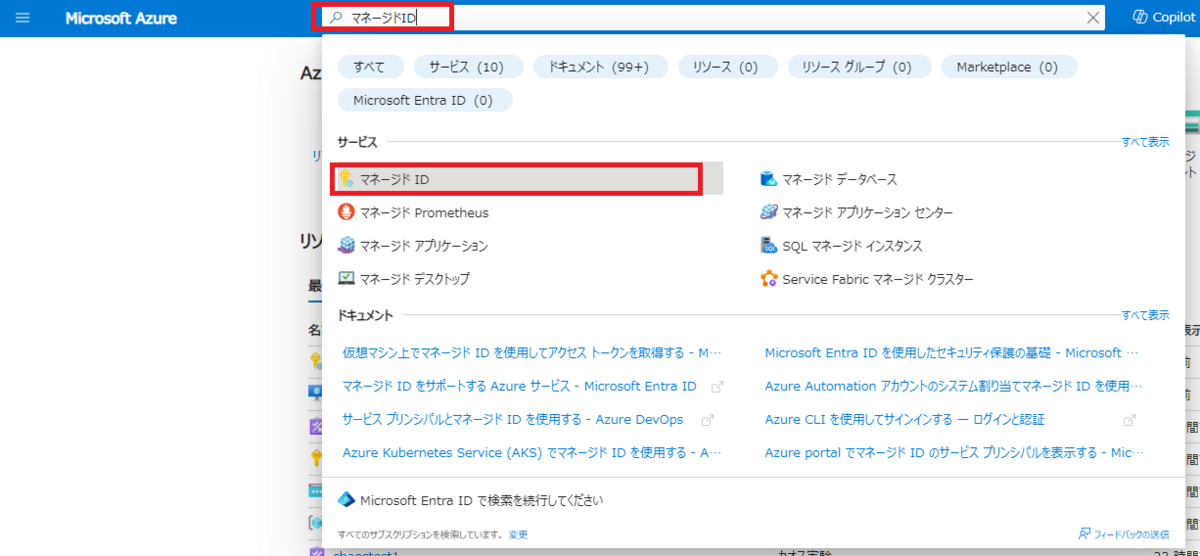
Task: Click the Service Fabric マネージド クラスター icon
Action: tap(769, 278)
